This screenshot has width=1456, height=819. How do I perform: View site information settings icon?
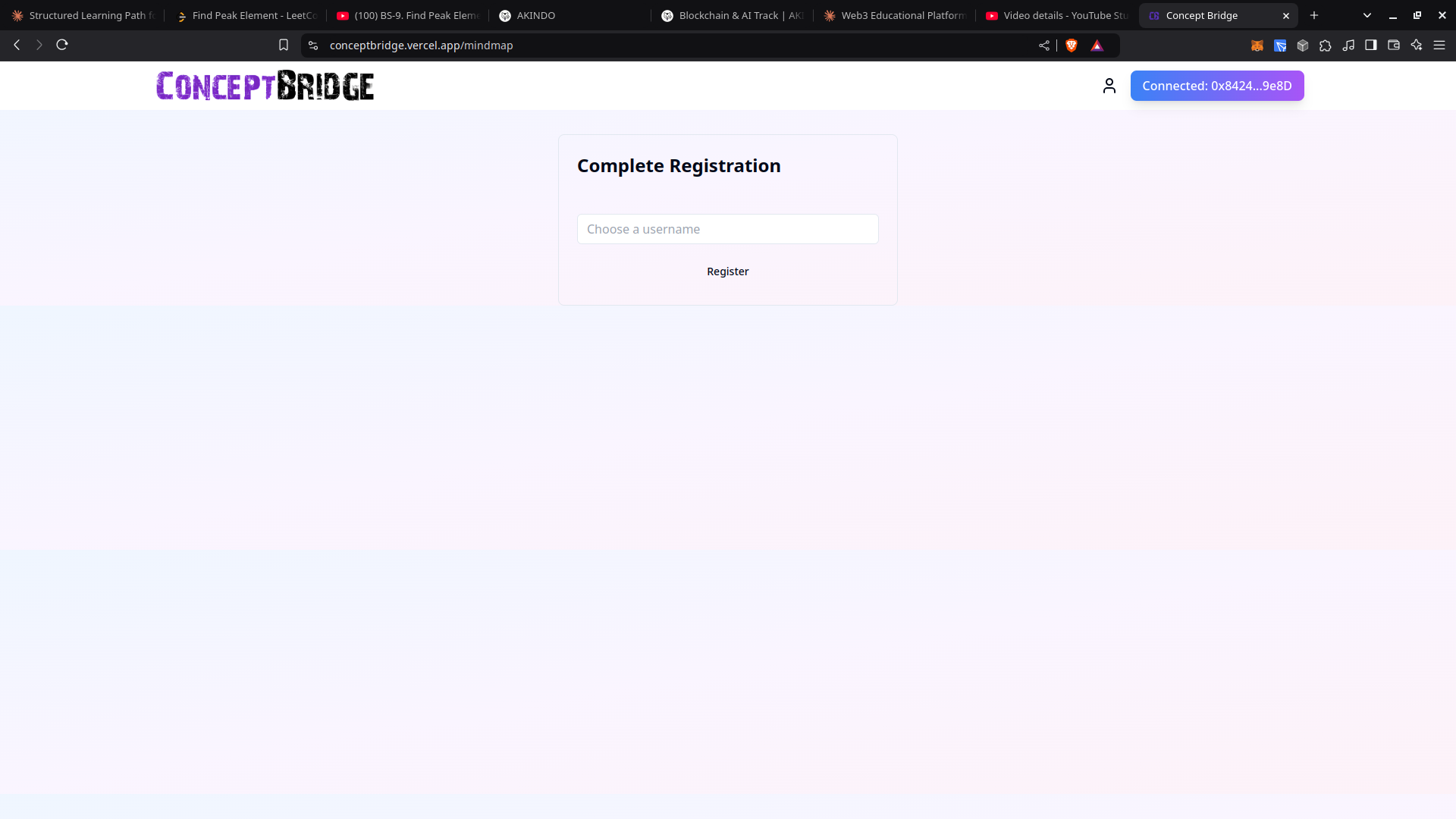[313, 45]
